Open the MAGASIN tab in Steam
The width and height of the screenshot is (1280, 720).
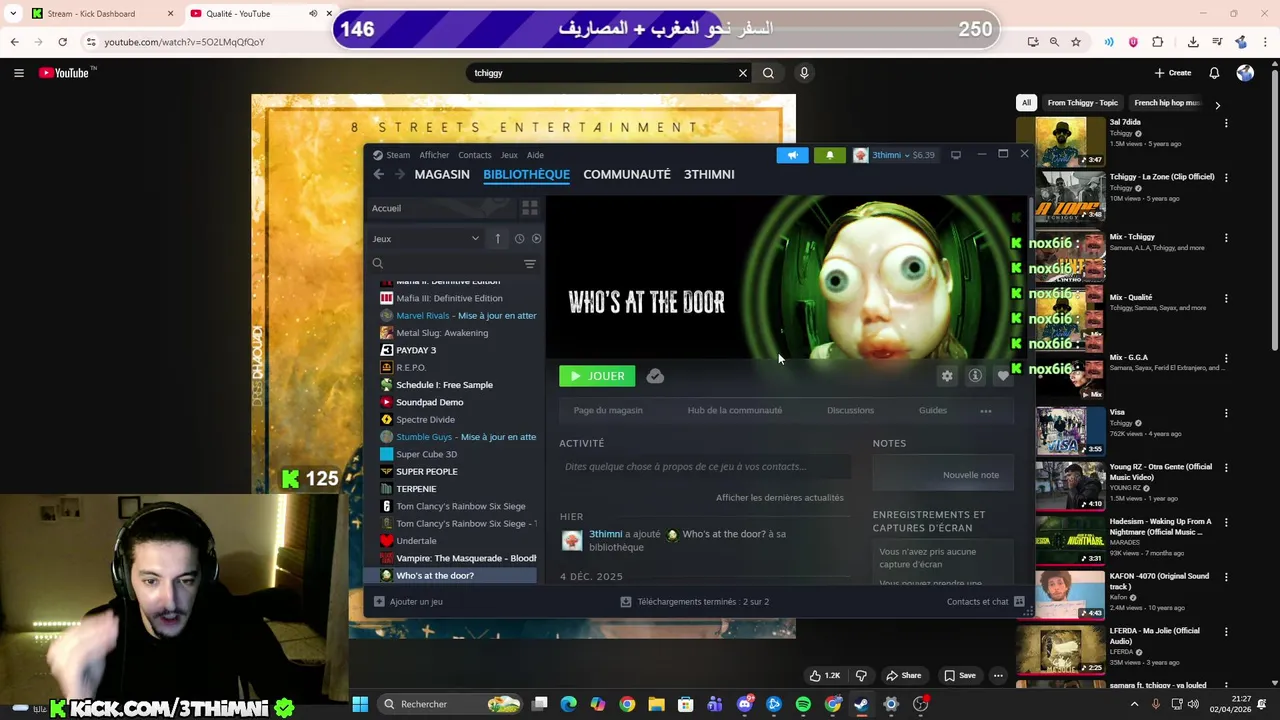[442, 174]
